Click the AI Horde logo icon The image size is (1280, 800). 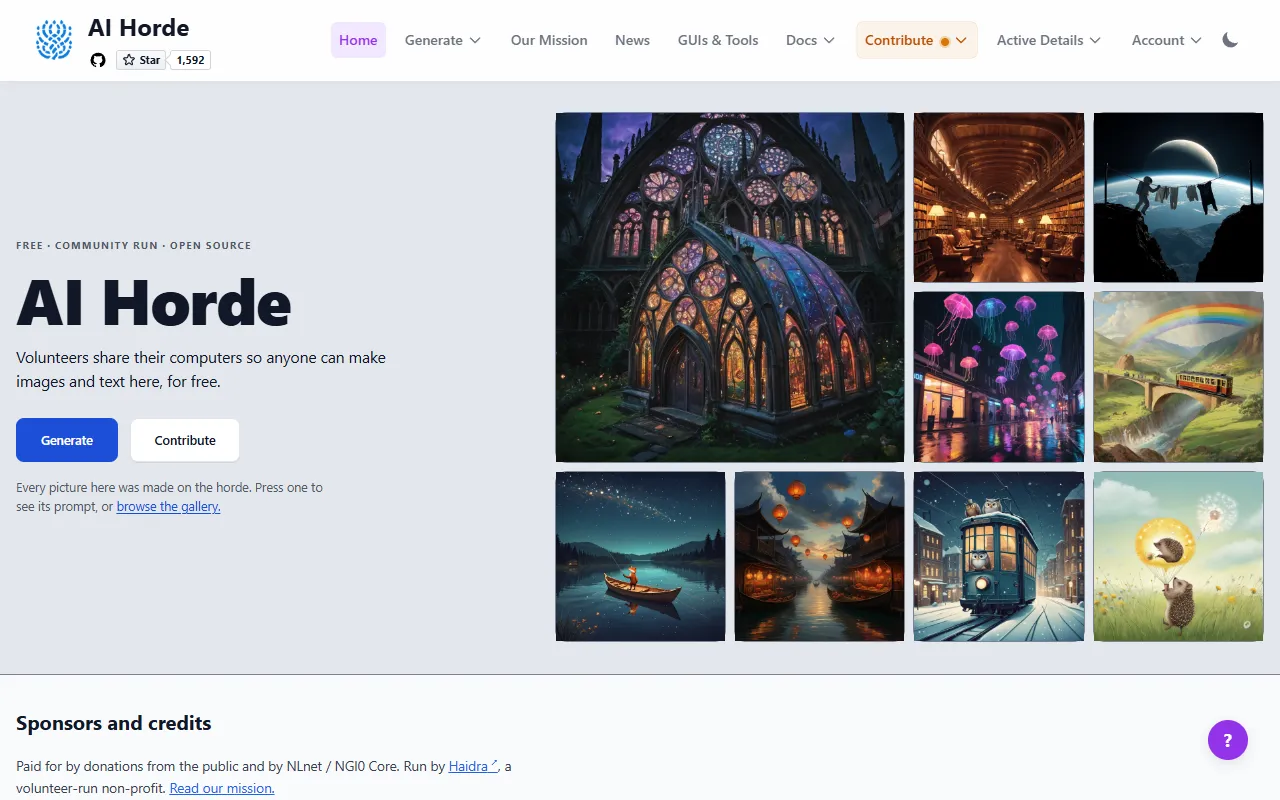pyautogui.click(x=54, y=40)
